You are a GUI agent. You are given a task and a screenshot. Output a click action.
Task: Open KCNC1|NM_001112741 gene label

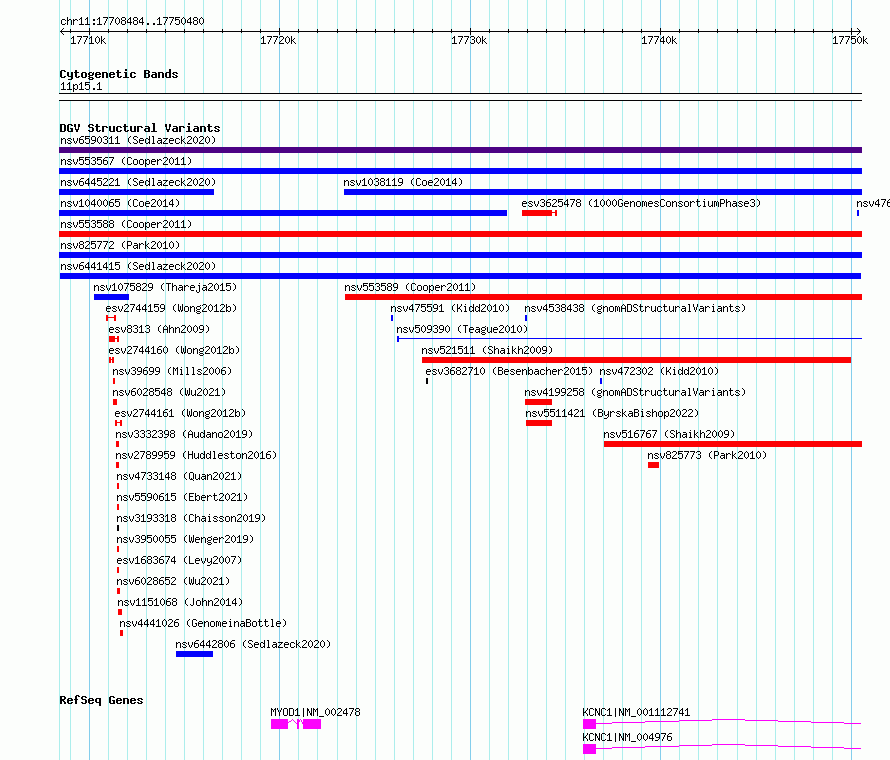[636, 712]
